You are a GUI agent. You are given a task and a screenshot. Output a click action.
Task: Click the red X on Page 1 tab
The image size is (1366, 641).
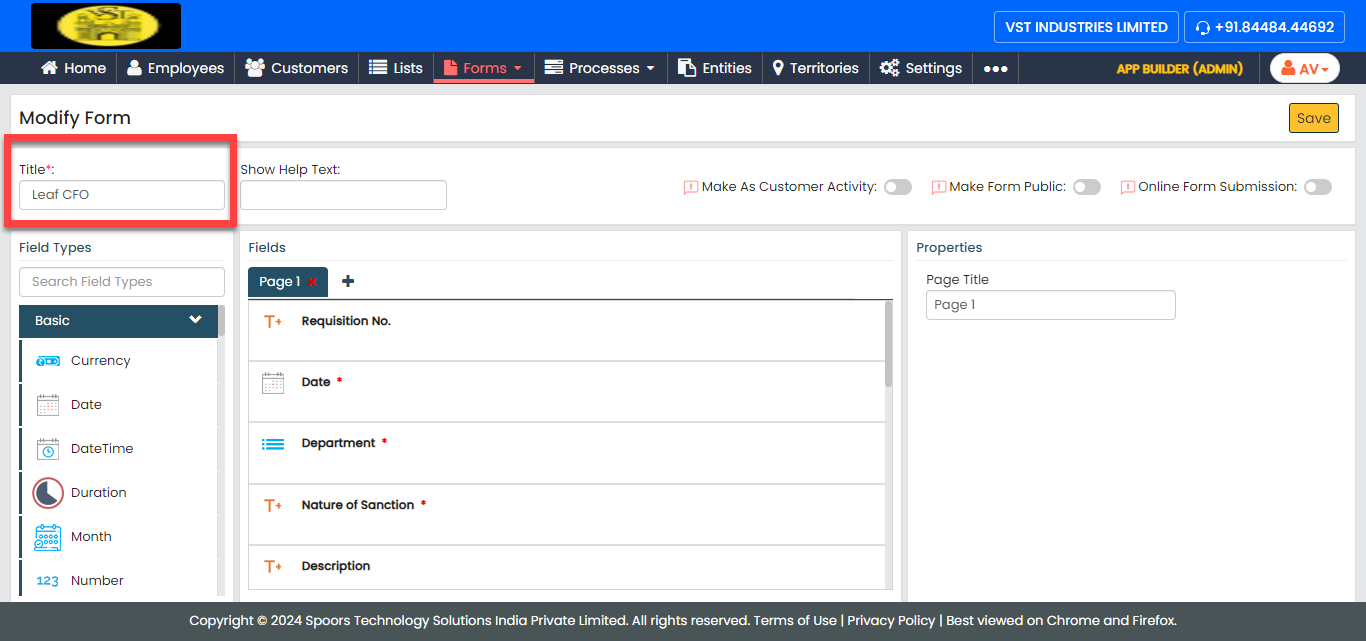coord(313,282)
